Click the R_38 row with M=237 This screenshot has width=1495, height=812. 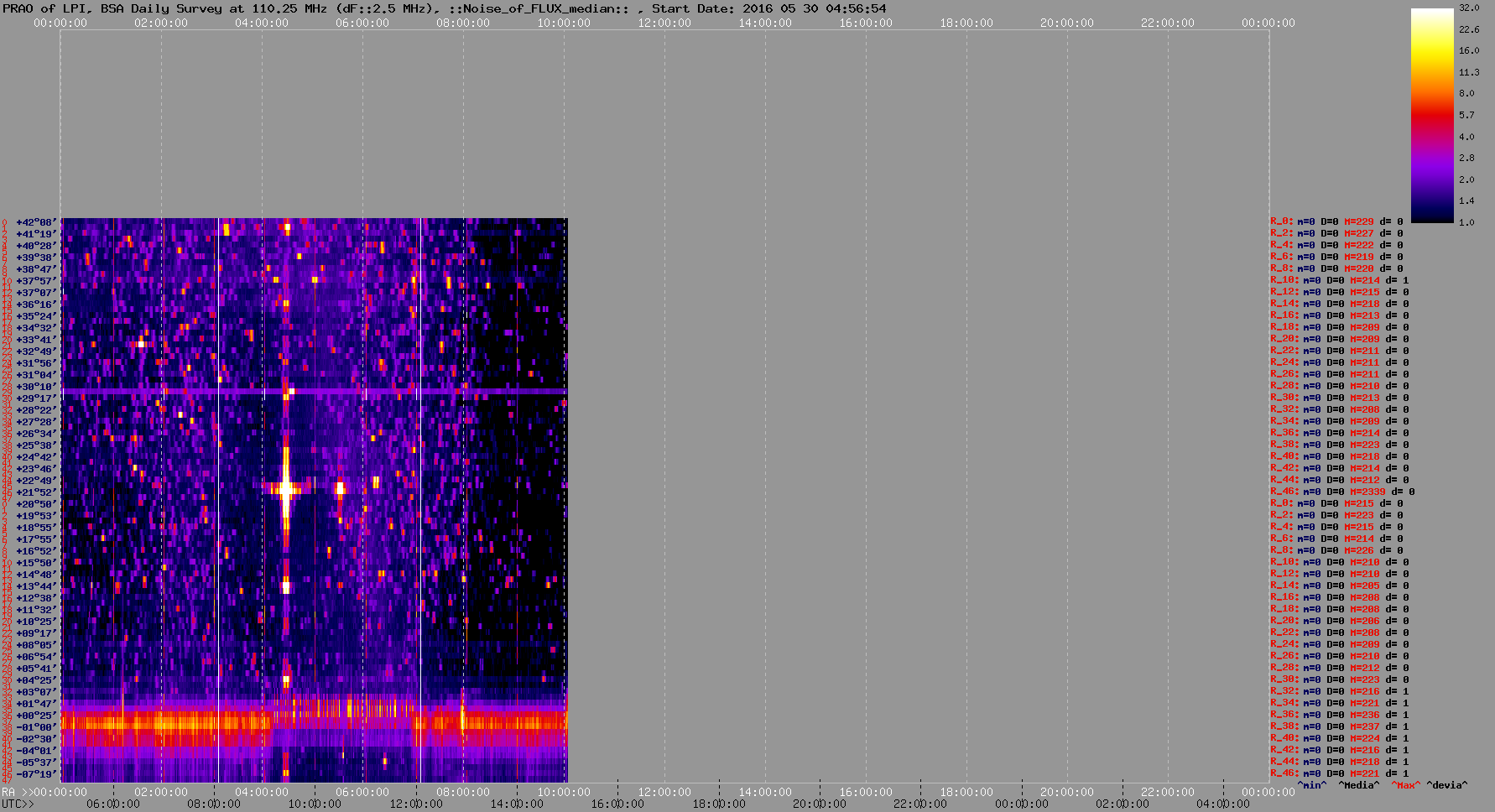point(1340,726)
